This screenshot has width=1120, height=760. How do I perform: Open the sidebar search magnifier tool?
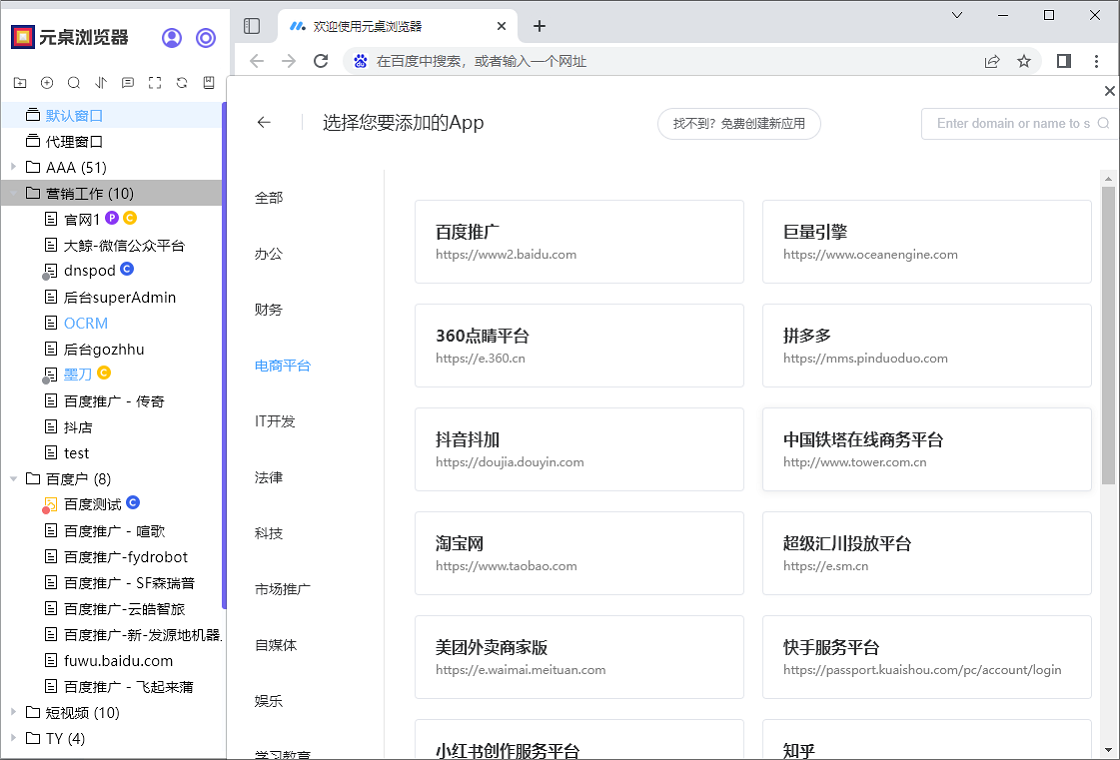coord(74,83)
